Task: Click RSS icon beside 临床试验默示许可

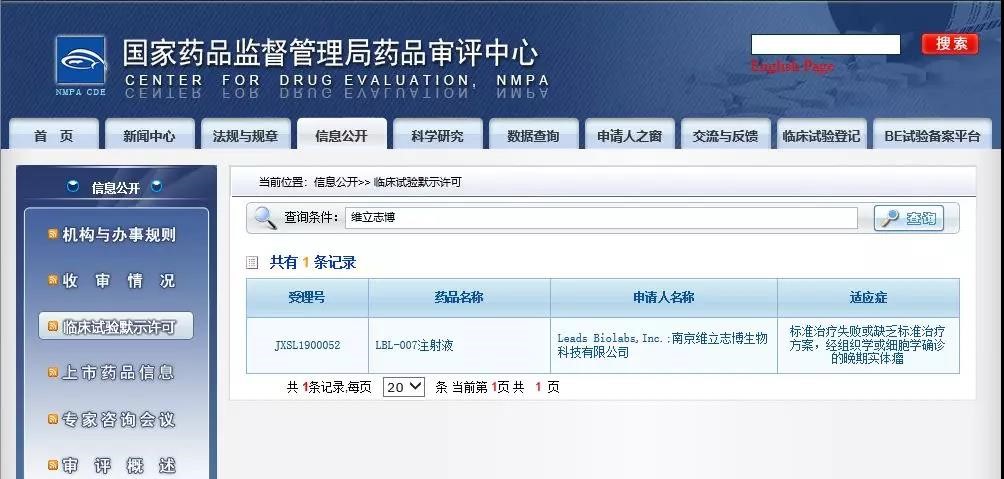Action: click(x=53, y=327)
